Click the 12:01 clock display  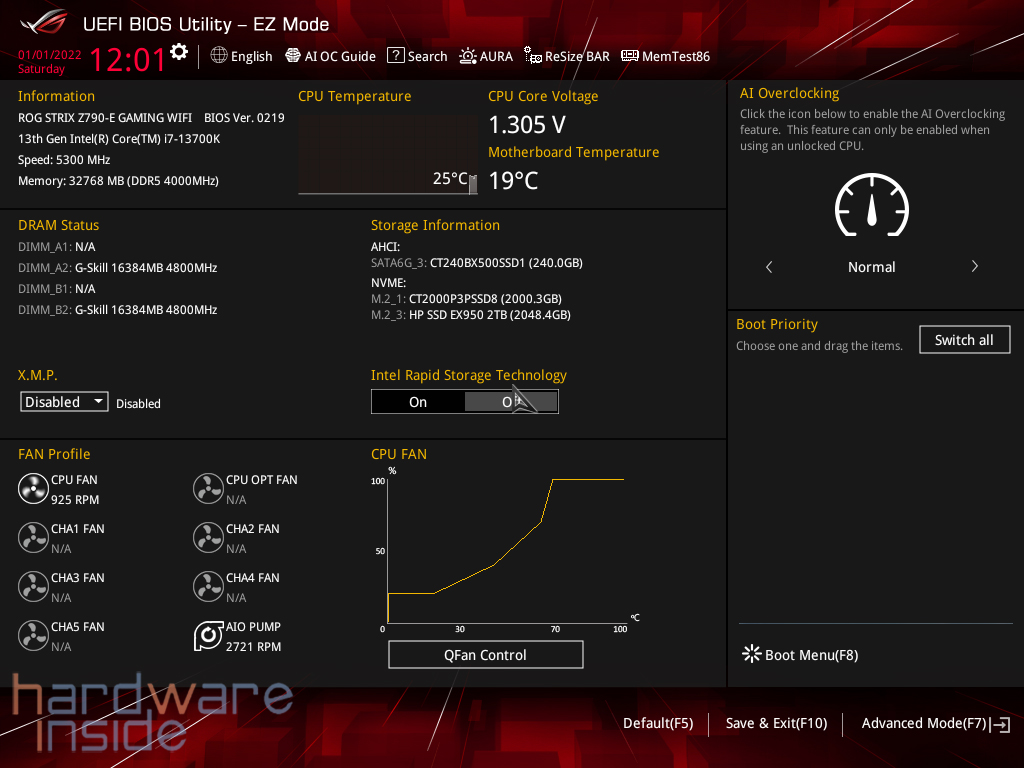127,60
